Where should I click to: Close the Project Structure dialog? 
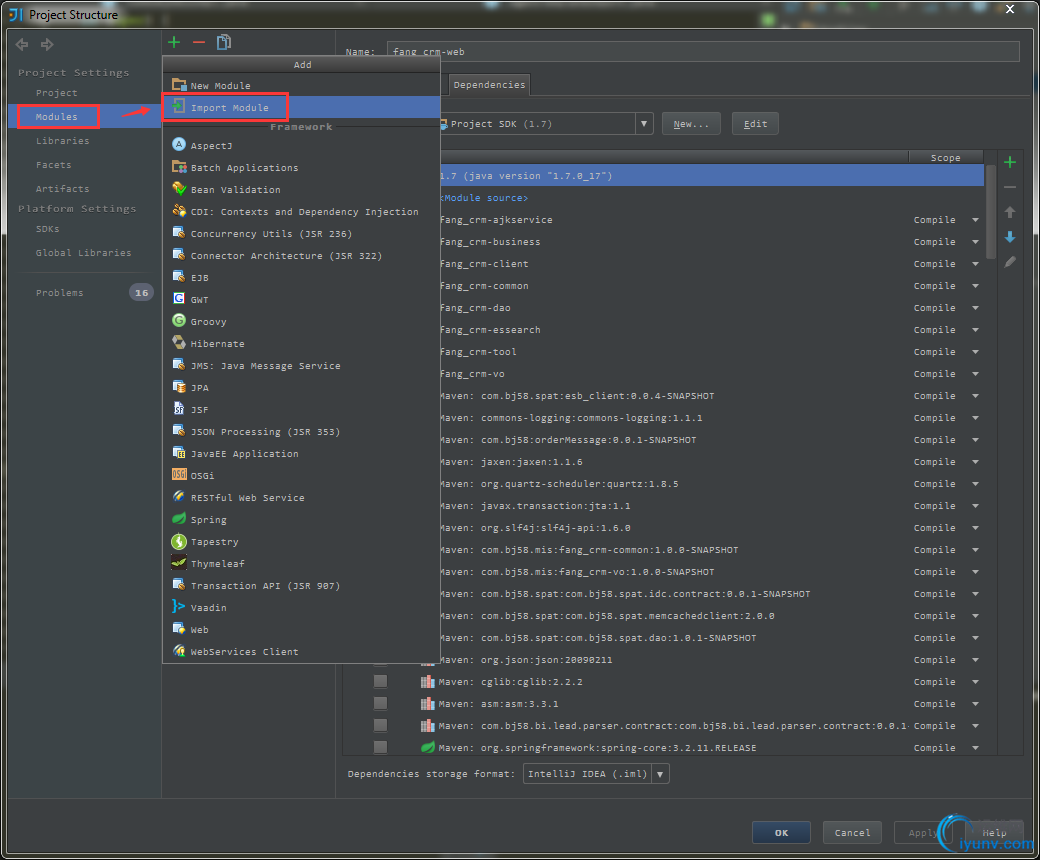click(x=1009, y=9)
